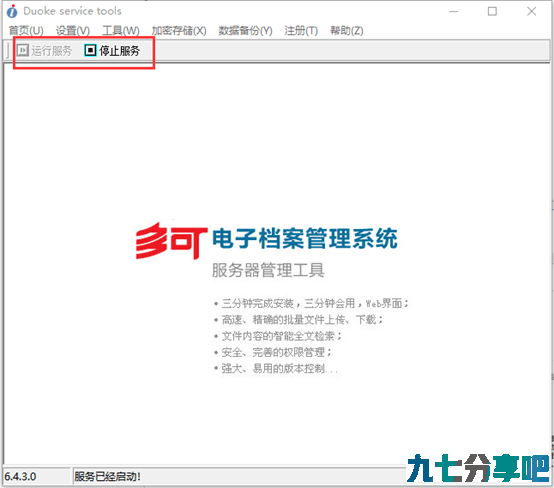Viewport: 554px width, 488px height.
Task: Click the stop service square icon
Action: [x=90, y=51]
